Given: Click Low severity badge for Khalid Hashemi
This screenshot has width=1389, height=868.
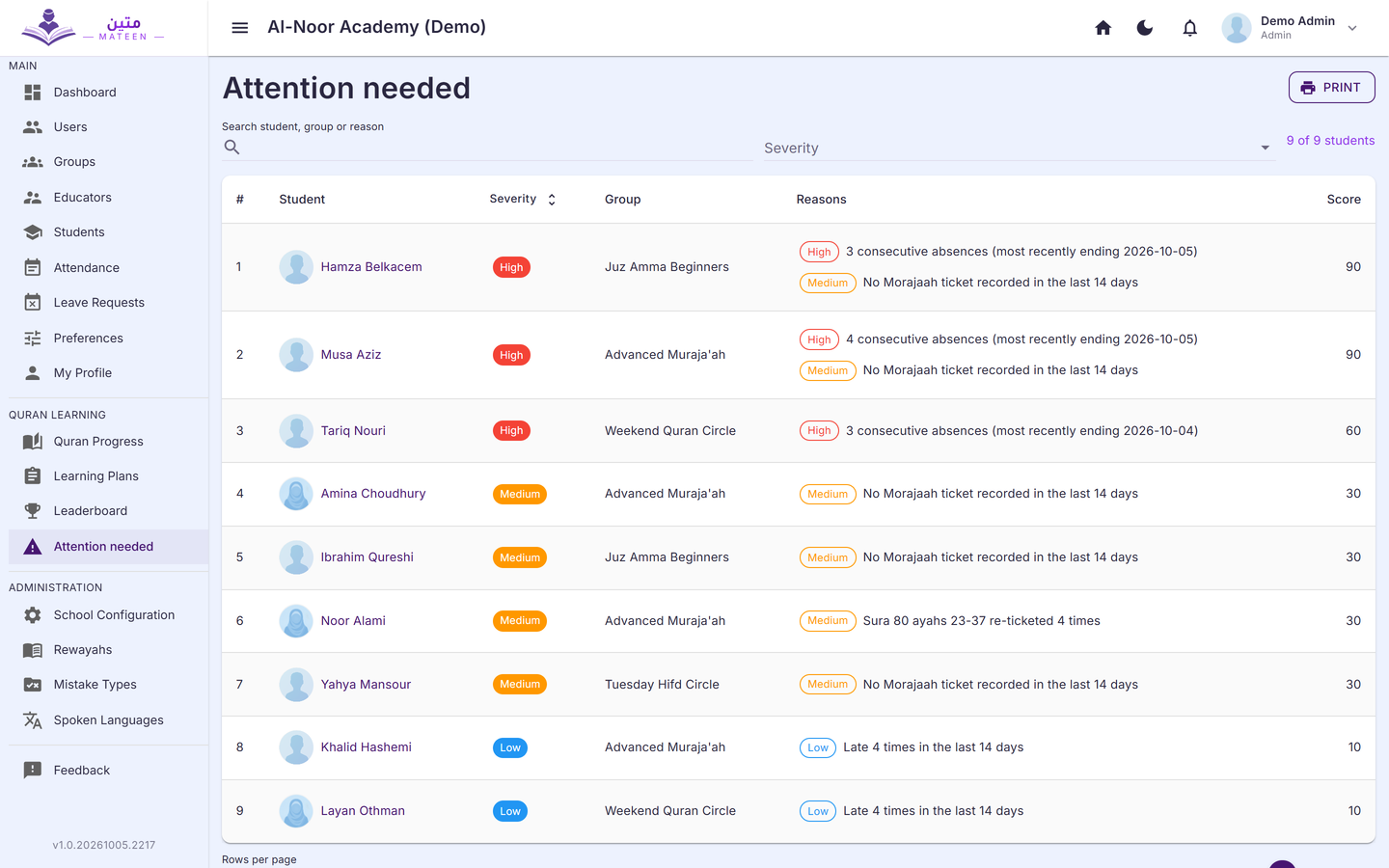Looking at the screenshot, I should pyautogui.click(x=510, y=747).
